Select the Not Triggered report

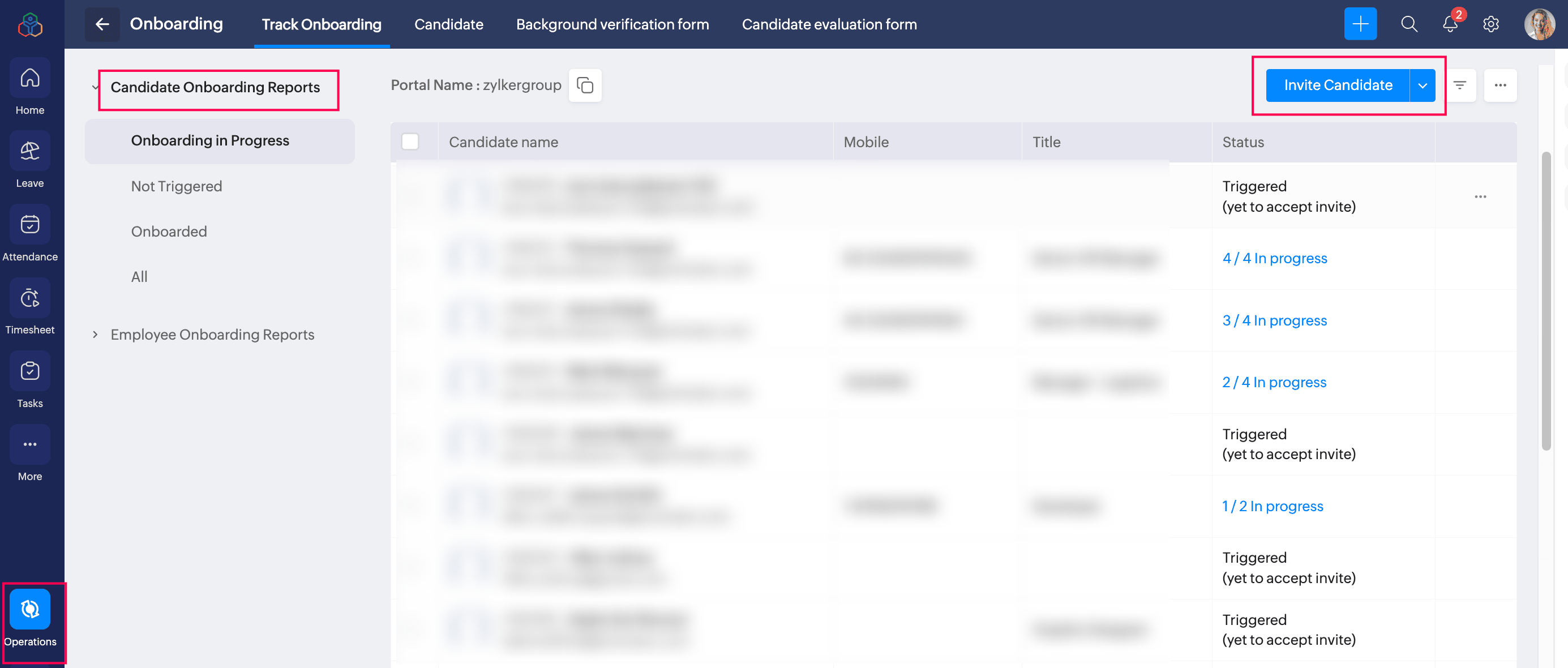click(177, 186)
